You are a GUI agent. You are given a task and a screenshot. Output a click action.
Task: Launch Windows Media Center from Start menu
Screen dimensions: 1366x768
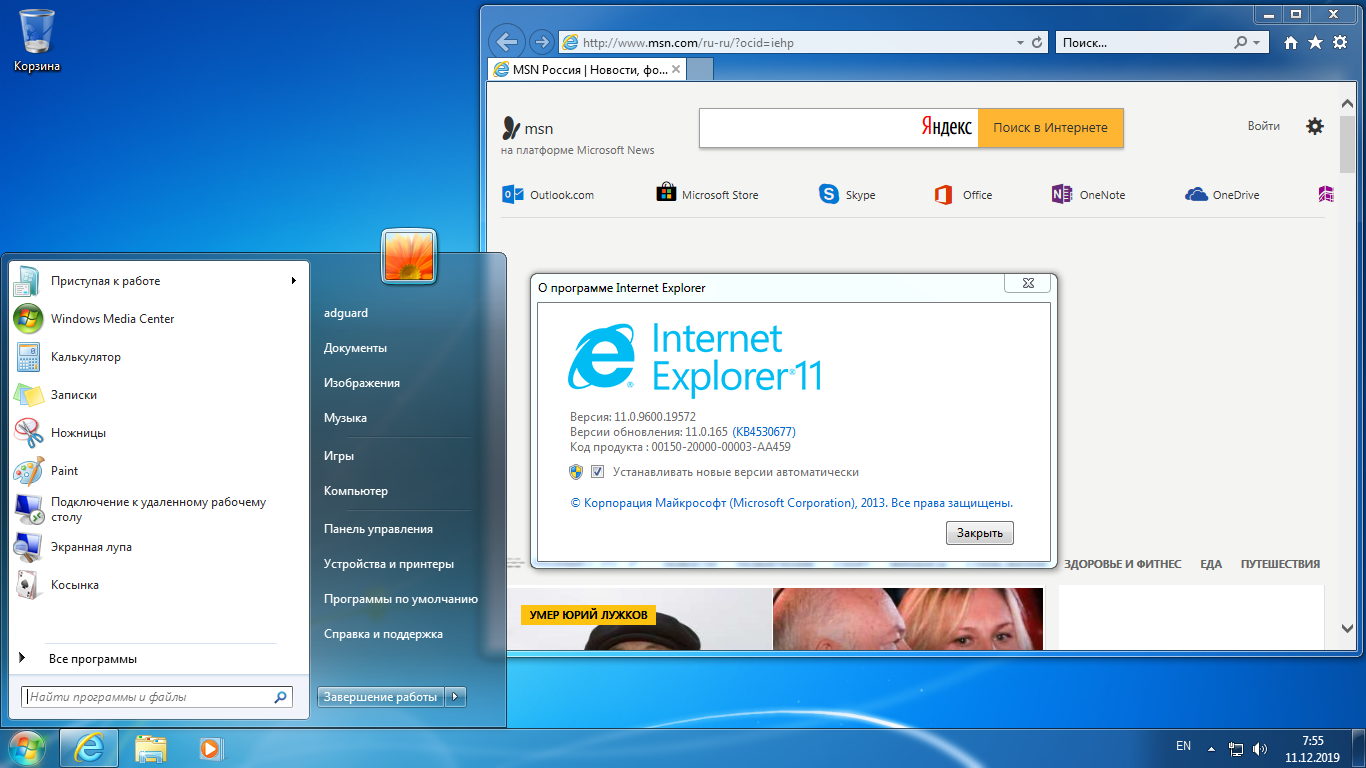(x=160, y=319)
